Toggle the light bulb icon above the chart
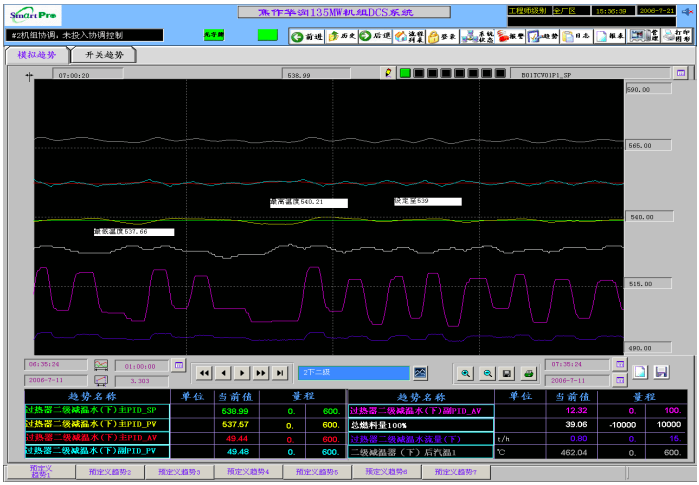Screen dimensions: 699x485 pos(389,73)
